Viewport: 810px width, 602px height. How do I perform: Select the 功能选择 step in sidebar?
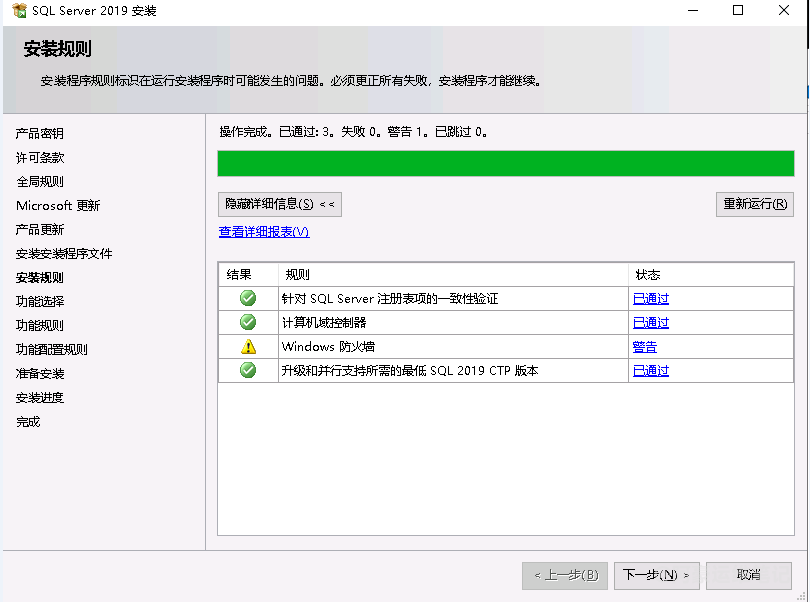[x=40, y=301]
